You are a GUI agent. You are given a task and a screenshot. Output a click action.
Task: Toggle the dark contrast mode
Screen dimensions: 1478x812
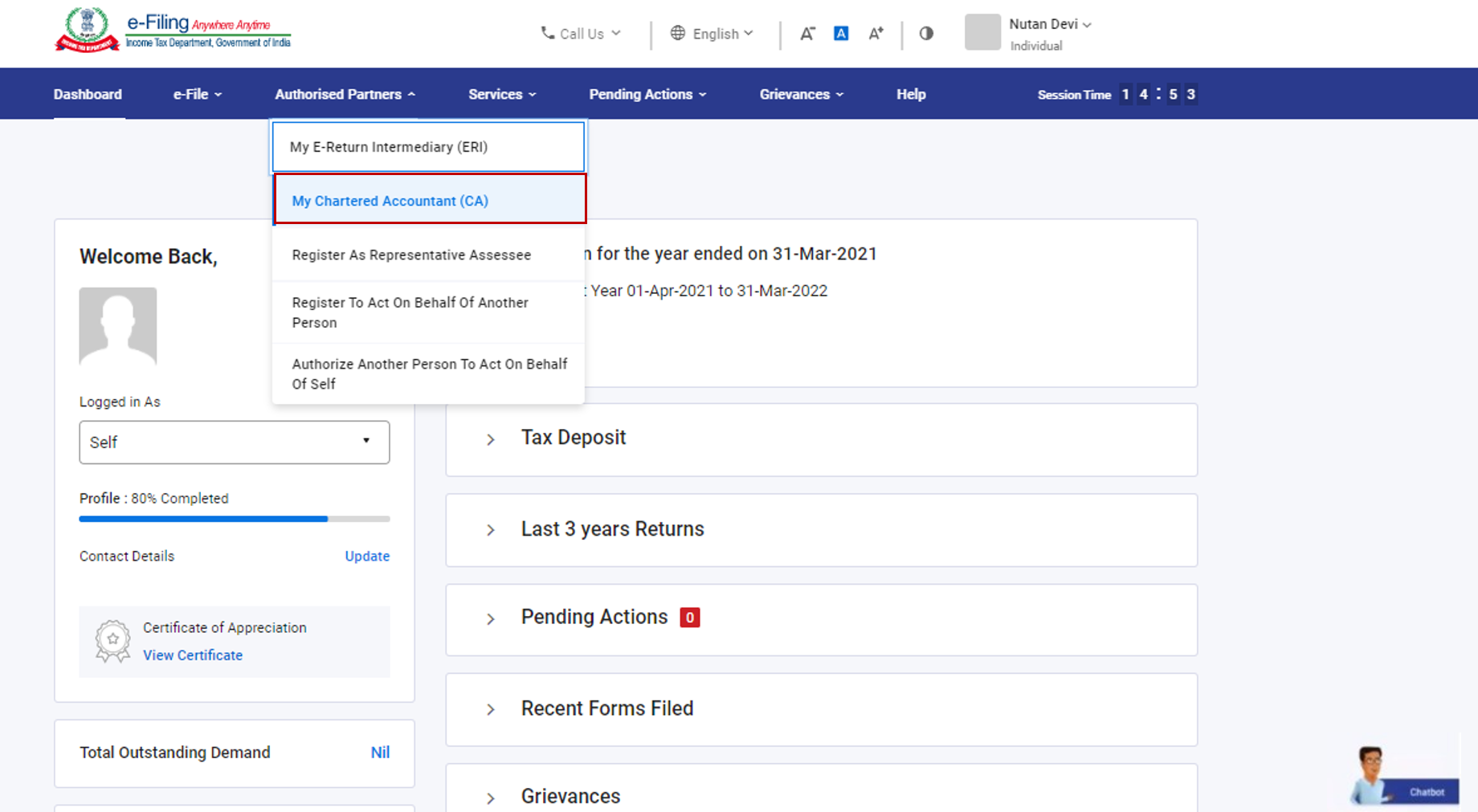point(925,33)
